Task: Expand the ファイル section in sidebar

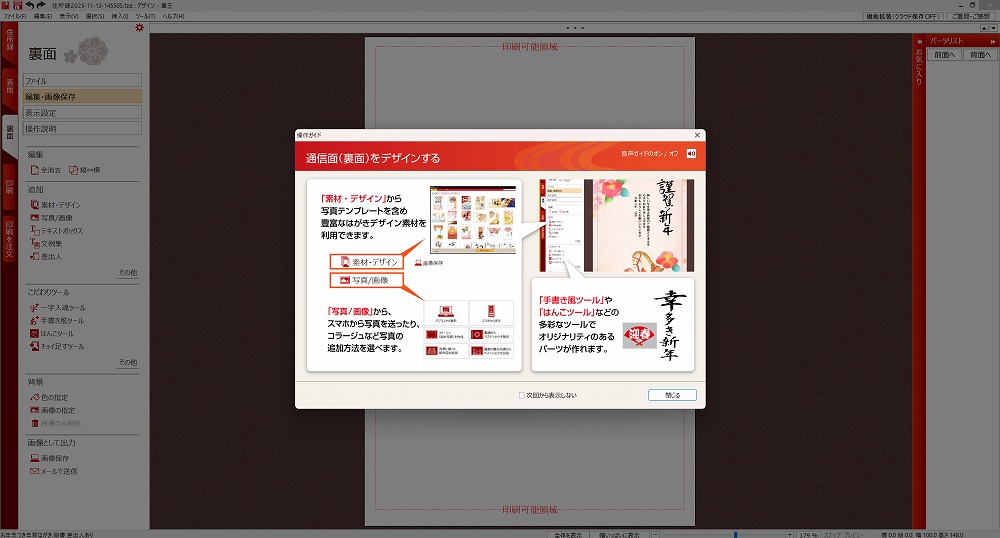Action: pos(83,80)
